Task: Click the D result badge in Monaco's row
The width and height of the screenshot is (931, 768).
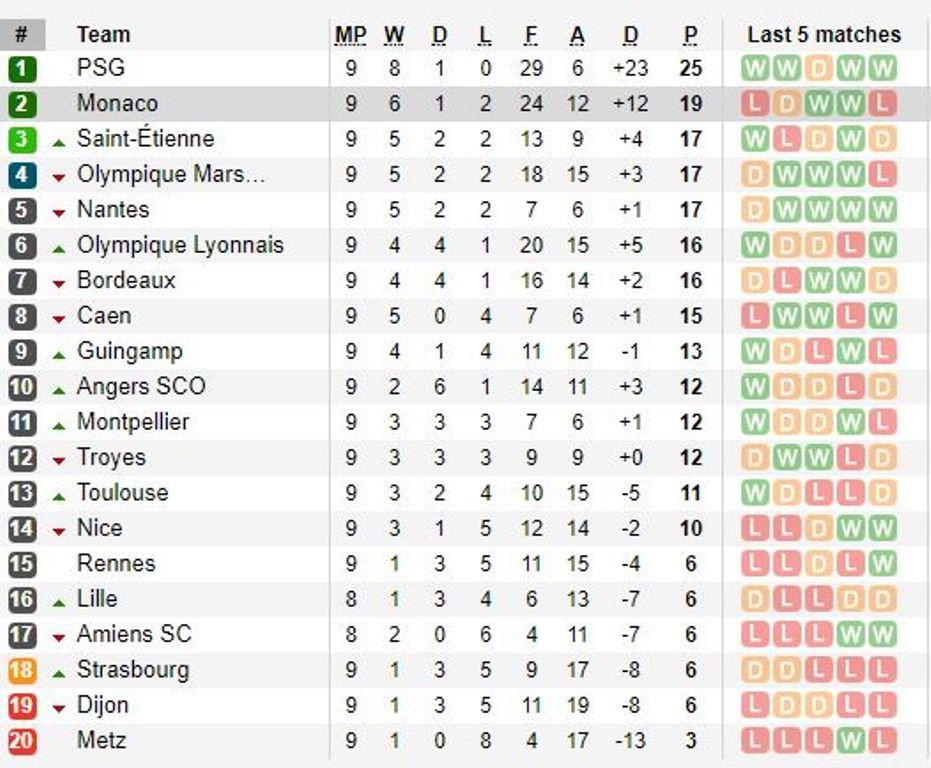Action: 786,104
